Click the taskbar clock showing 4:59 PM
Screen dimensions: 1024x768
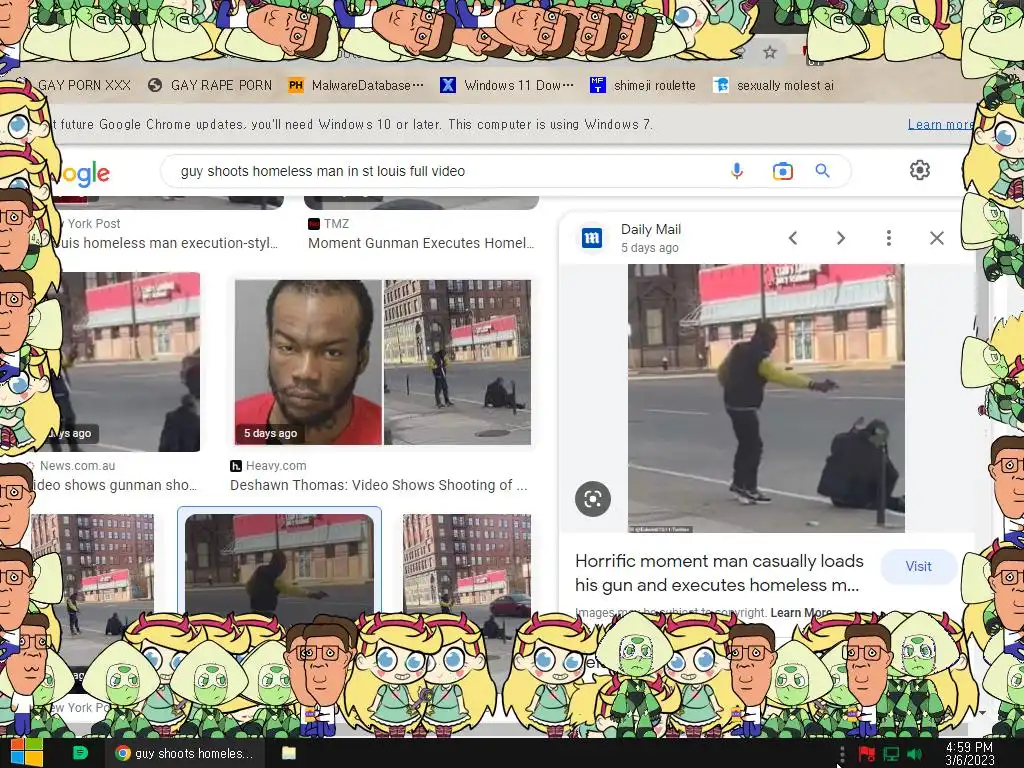tap(969, 754)
